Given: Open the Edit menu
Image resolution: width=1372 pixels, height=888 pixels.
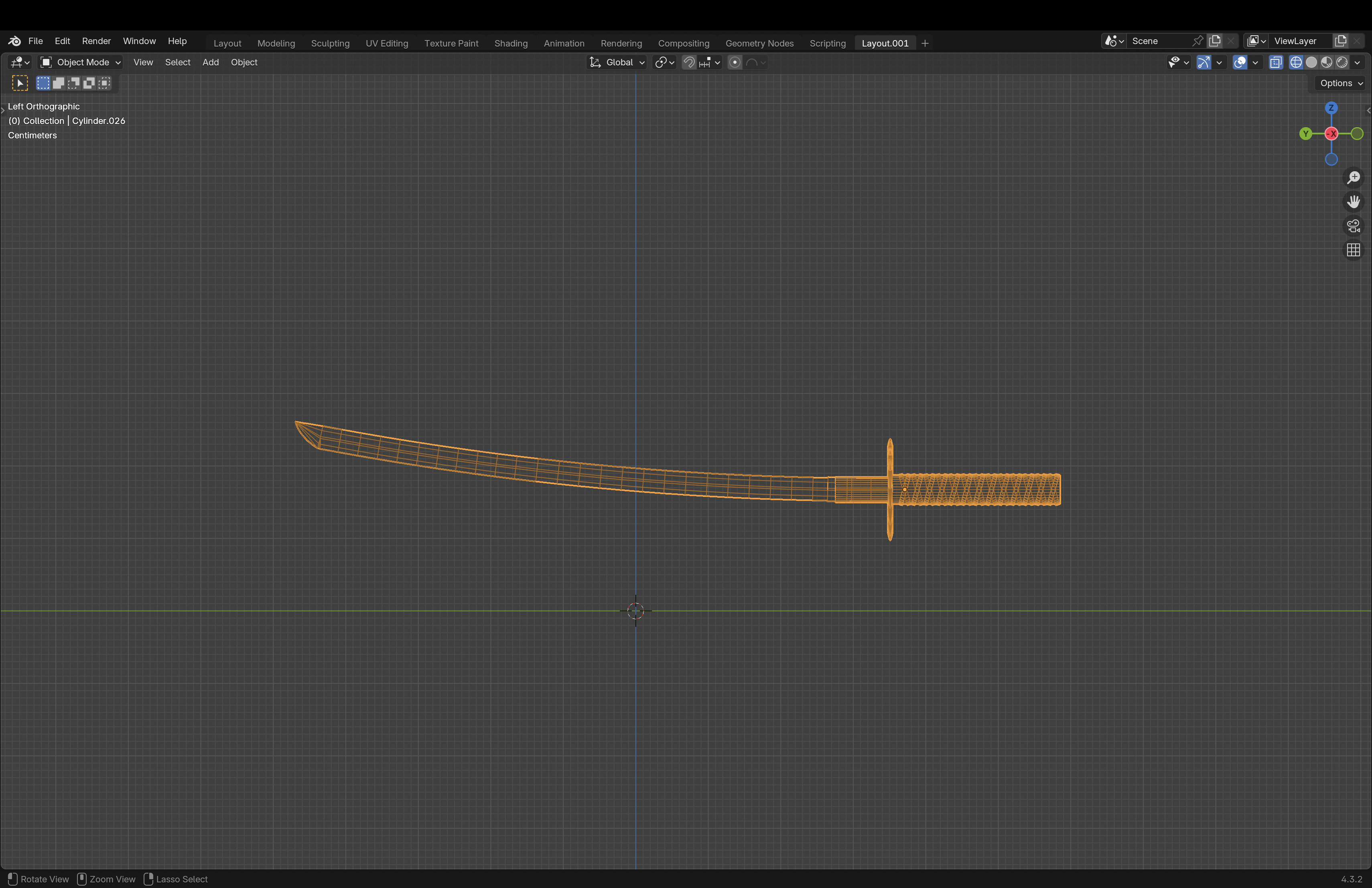Looking at the screenshot, I should (62, 41).
